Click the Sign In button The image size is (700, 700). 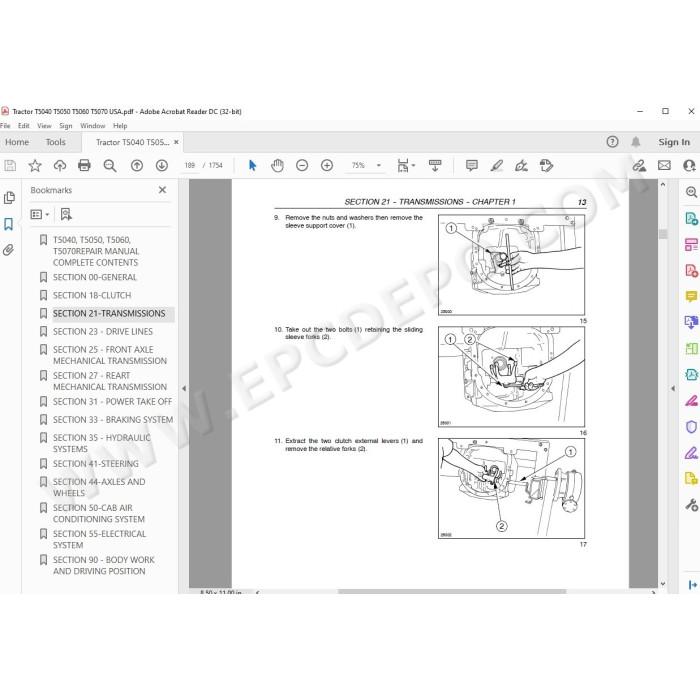coord(674,142)
